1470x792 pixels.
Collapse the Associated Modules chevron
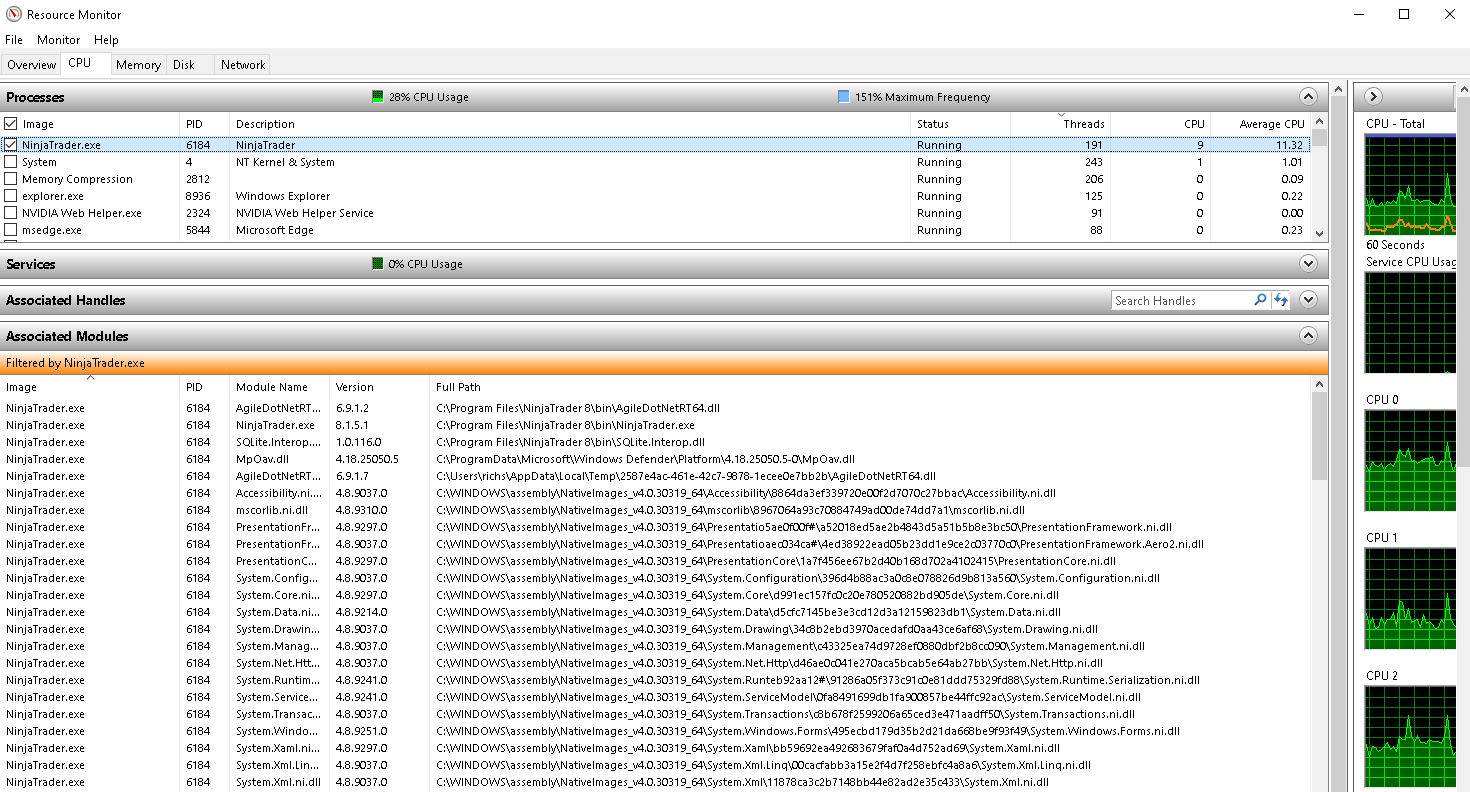(x=1308, y=336)
